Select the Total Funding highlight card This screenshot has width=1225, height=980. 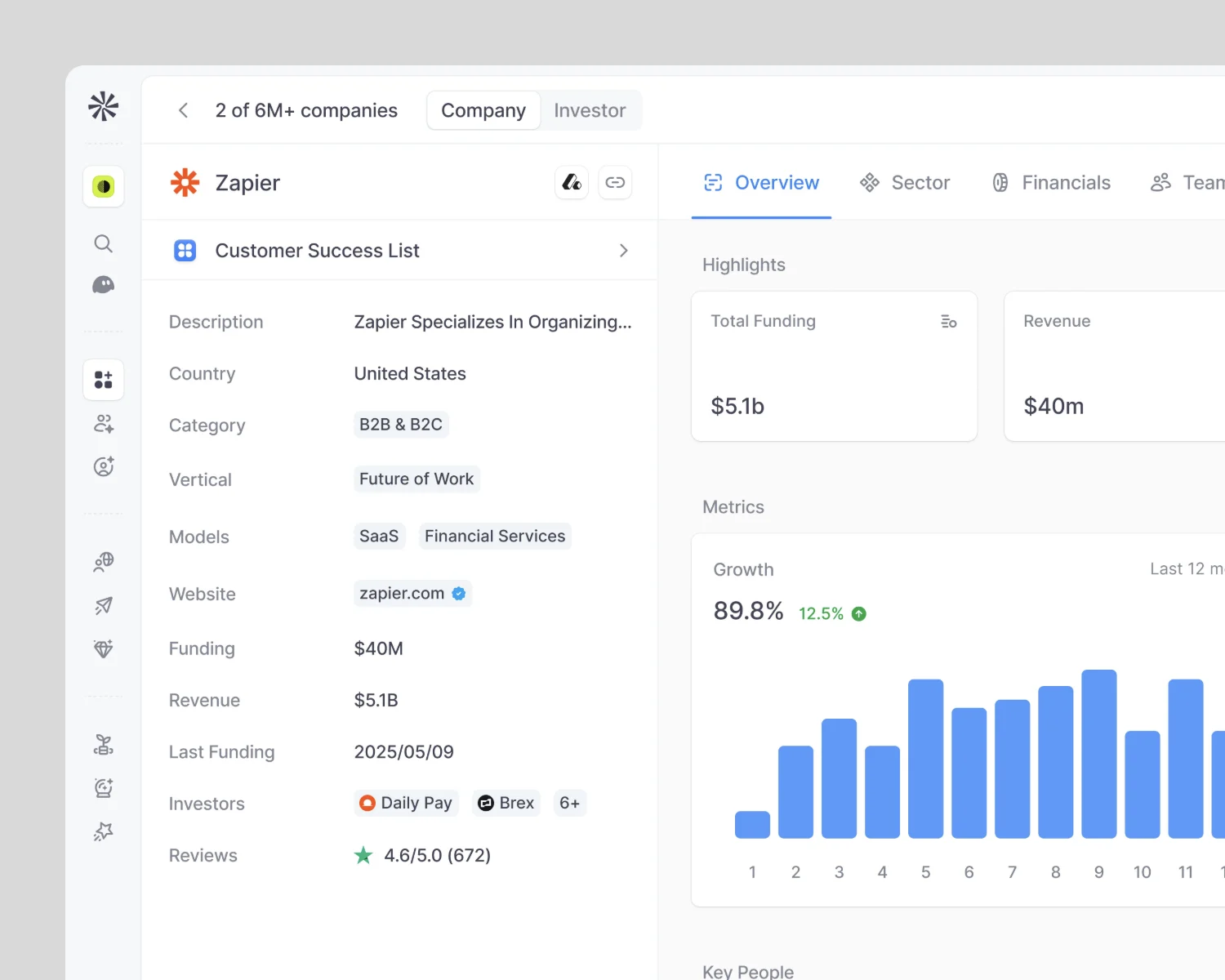tap(835, 366)
